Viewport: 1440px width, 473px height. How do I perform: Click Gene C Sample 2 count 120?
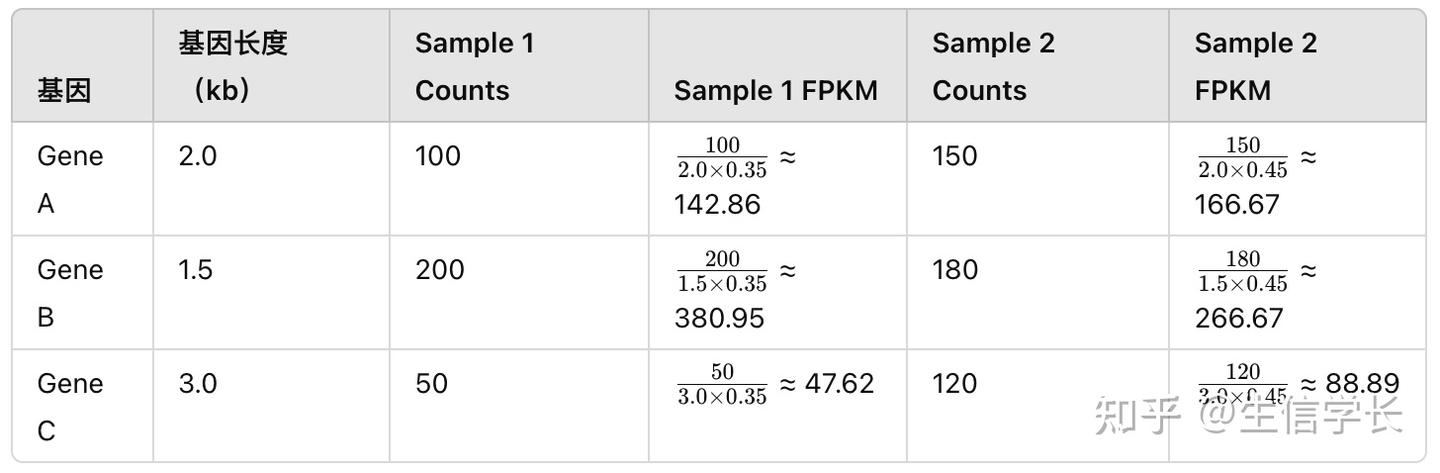click(x=954, y=384)
